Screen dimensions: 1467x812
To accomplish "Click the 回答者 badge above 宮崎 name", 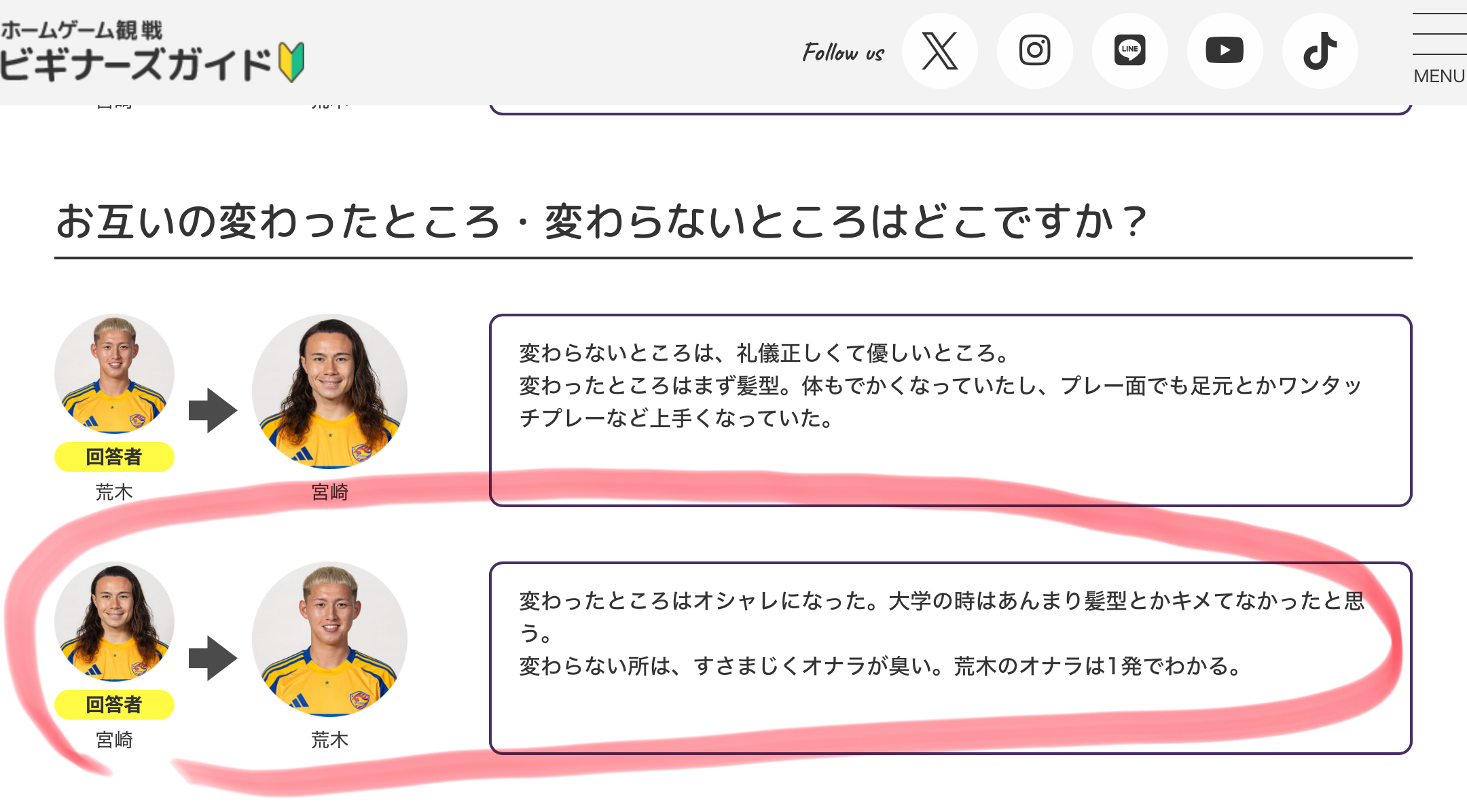I will (114, 705).
